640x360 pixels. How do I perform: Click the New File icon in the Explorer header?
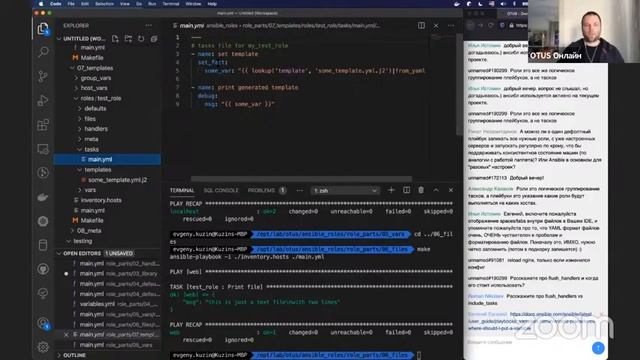coord(115,39)
